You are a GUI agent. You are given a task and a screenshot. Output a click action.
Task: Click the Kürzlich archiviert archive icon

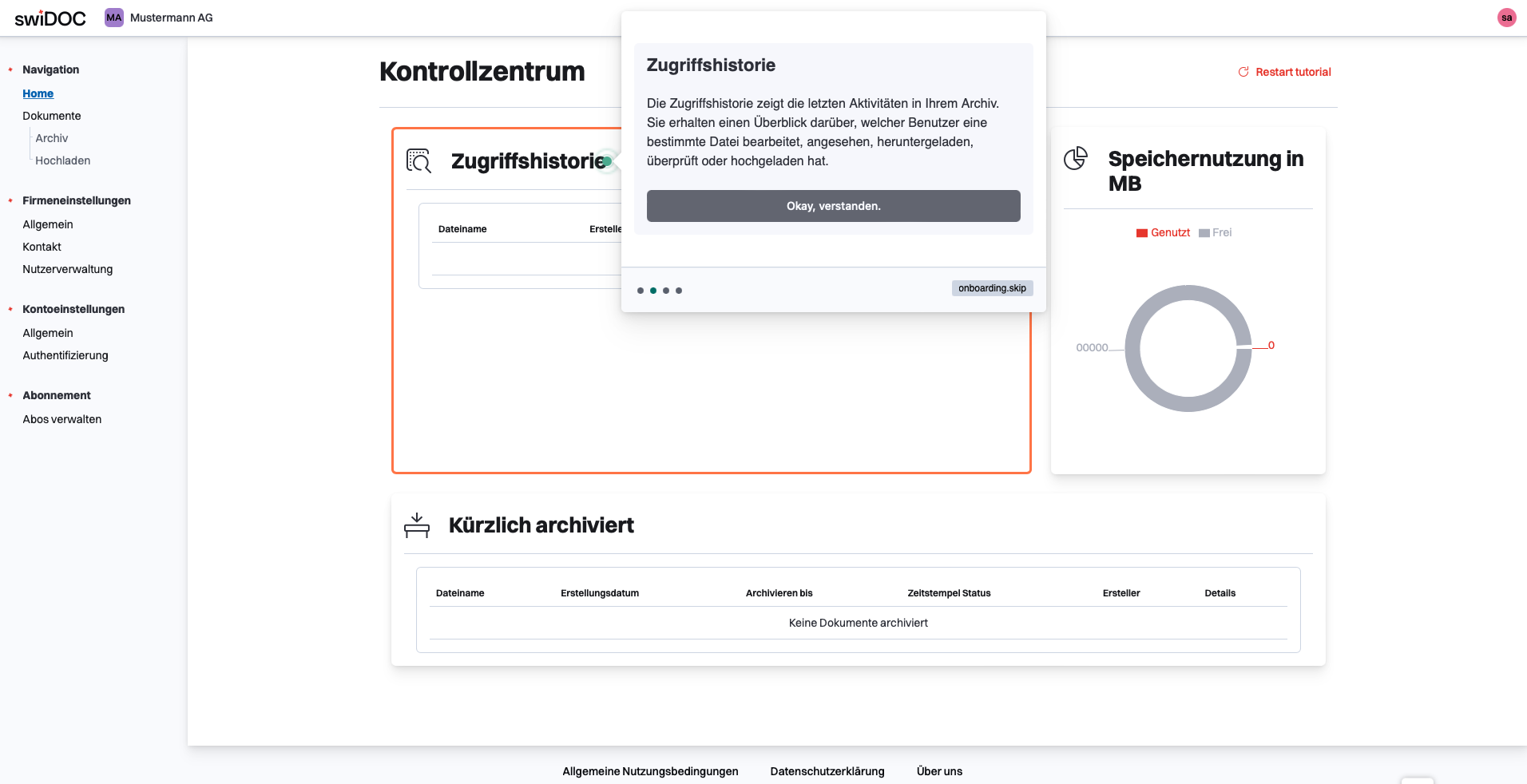coord(417,525)
